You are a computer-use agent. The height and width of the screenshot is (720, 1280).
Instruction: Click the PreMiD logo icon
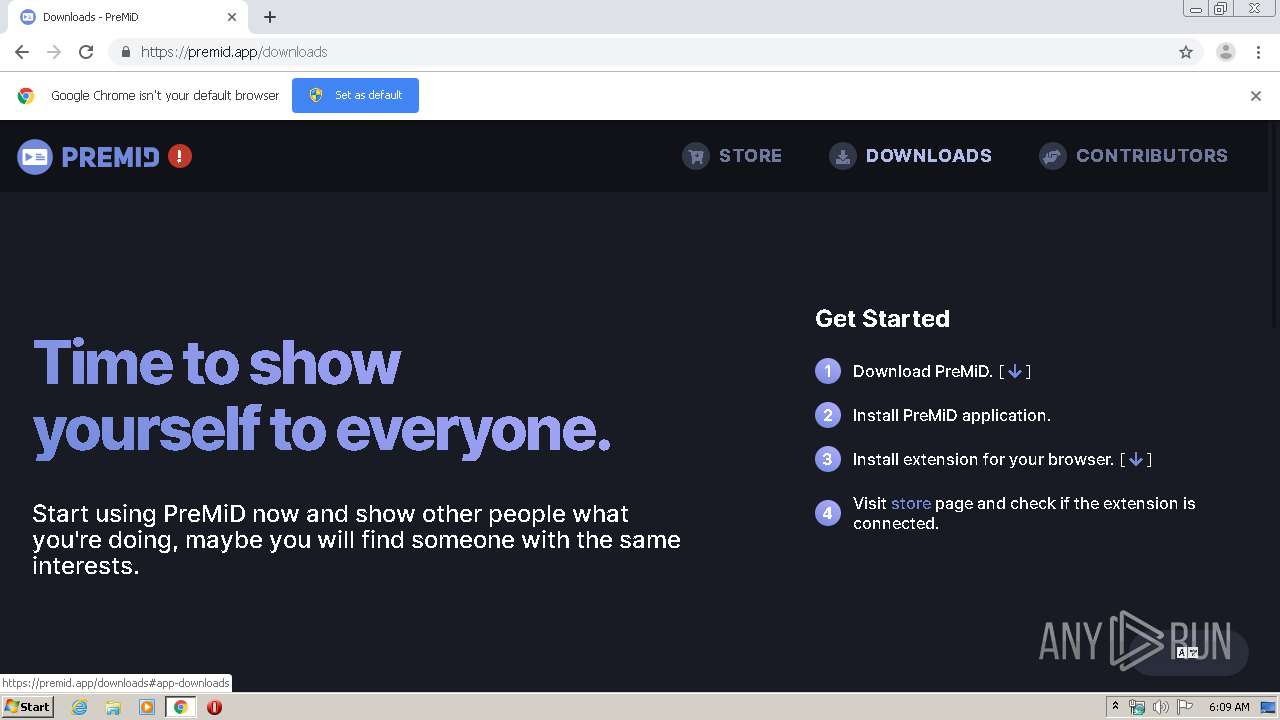tap(35, 156)
